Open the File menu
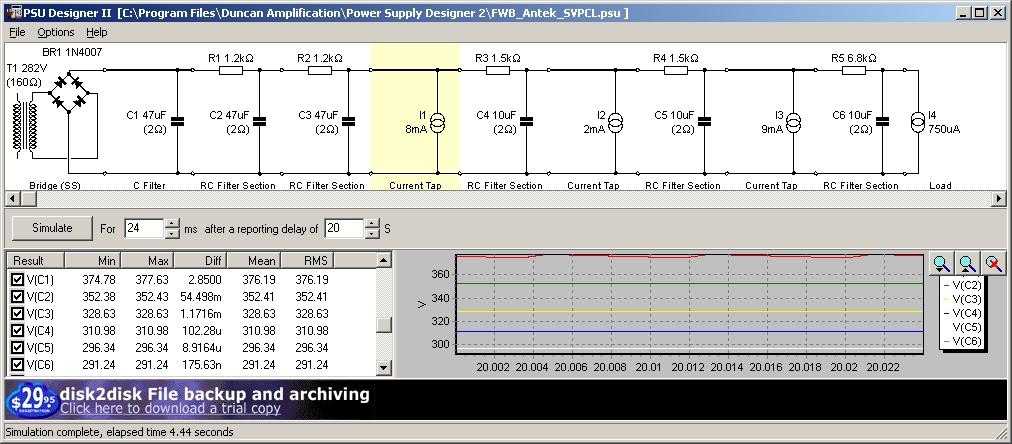 click(x=17, y=32)
